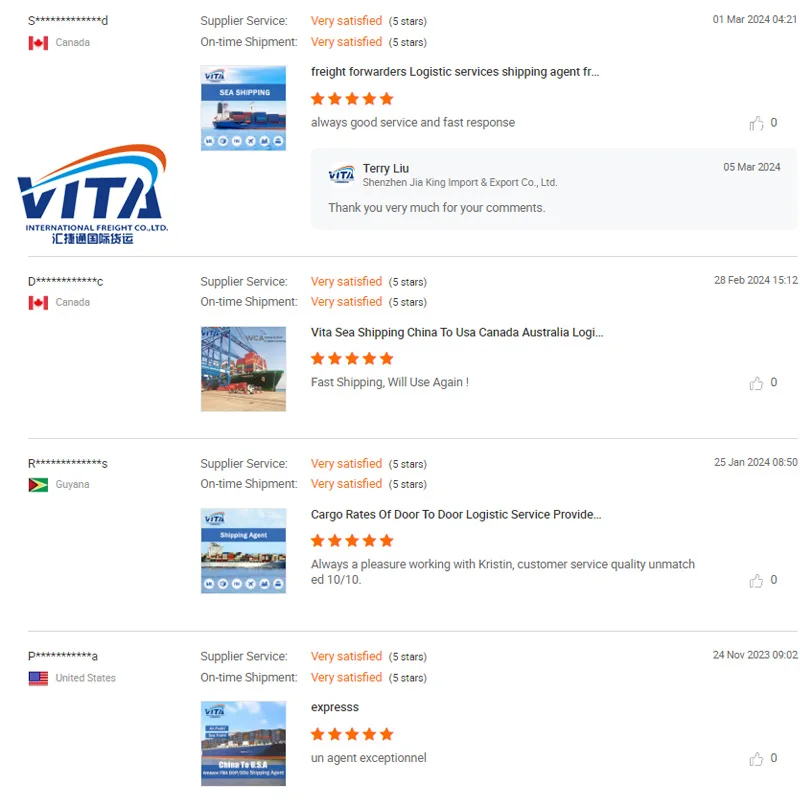800x800 pixels.
Task: Open 'Cargo Rates Of Door To Door' link
Action: tap(456, 514)
